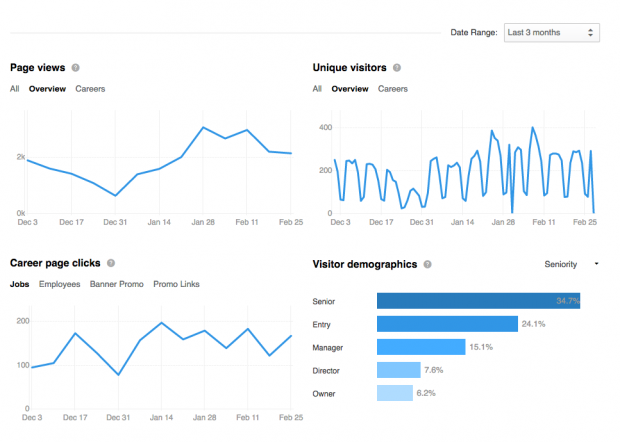Click the Page views peak near Jan 28
Screen dimensions: 620x442
tap(203, 128)
